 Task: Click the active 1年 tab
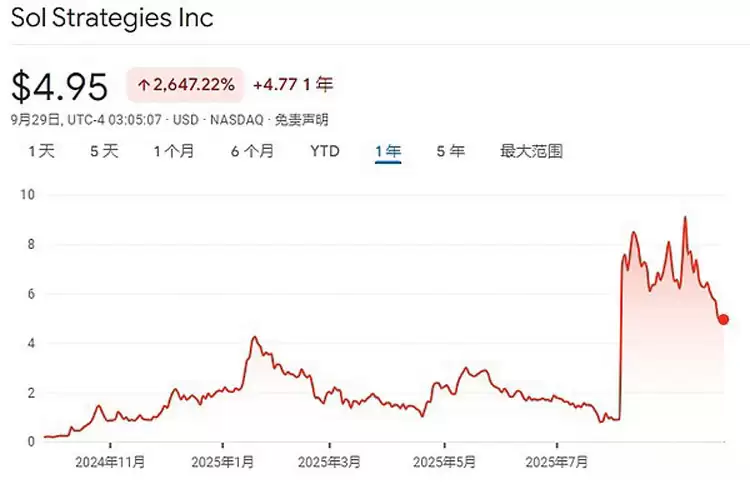[388, 152]
